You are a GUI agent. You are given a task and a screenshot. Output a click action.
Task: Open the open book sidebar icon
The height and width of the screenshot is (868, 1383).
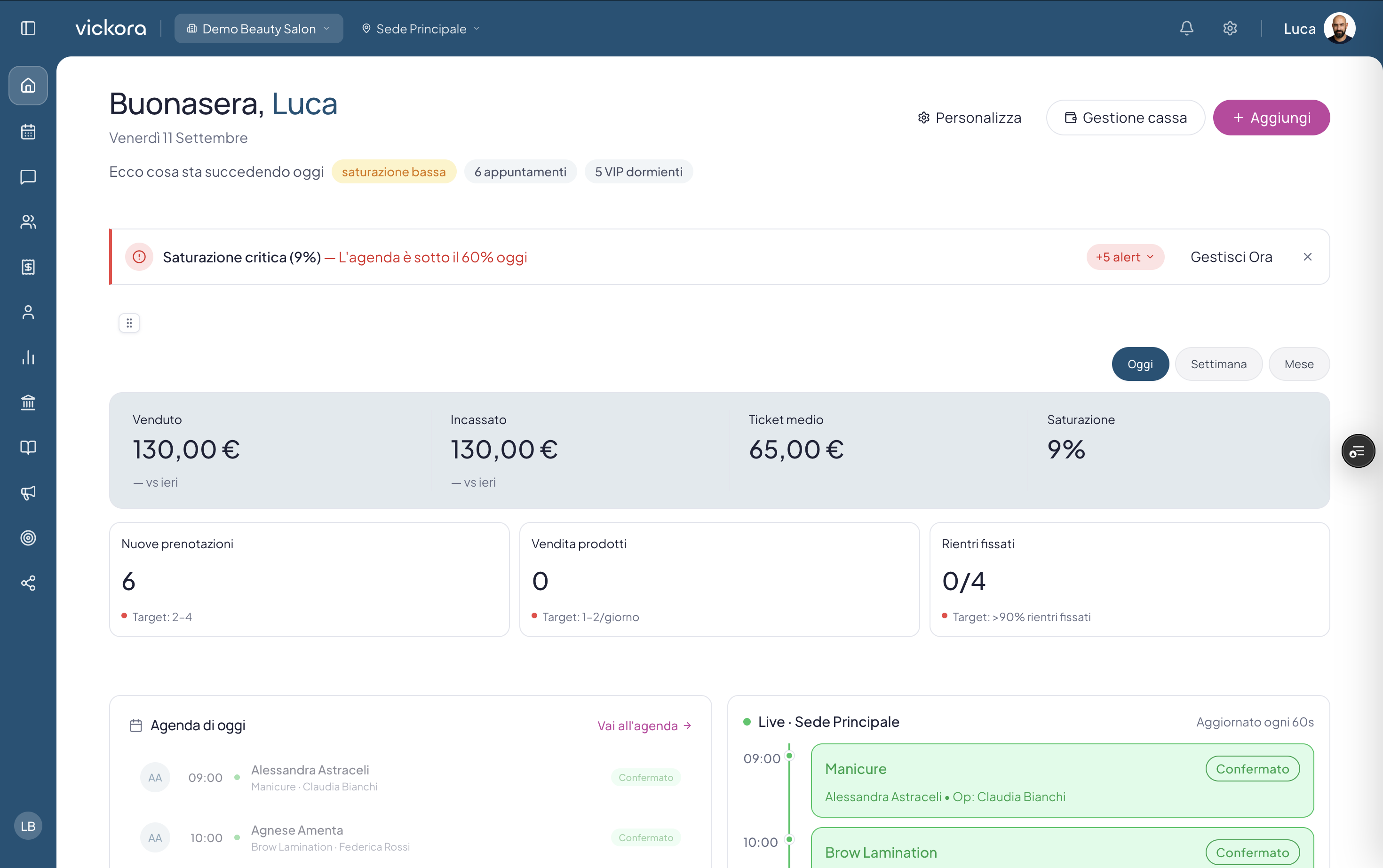[28, 448]
